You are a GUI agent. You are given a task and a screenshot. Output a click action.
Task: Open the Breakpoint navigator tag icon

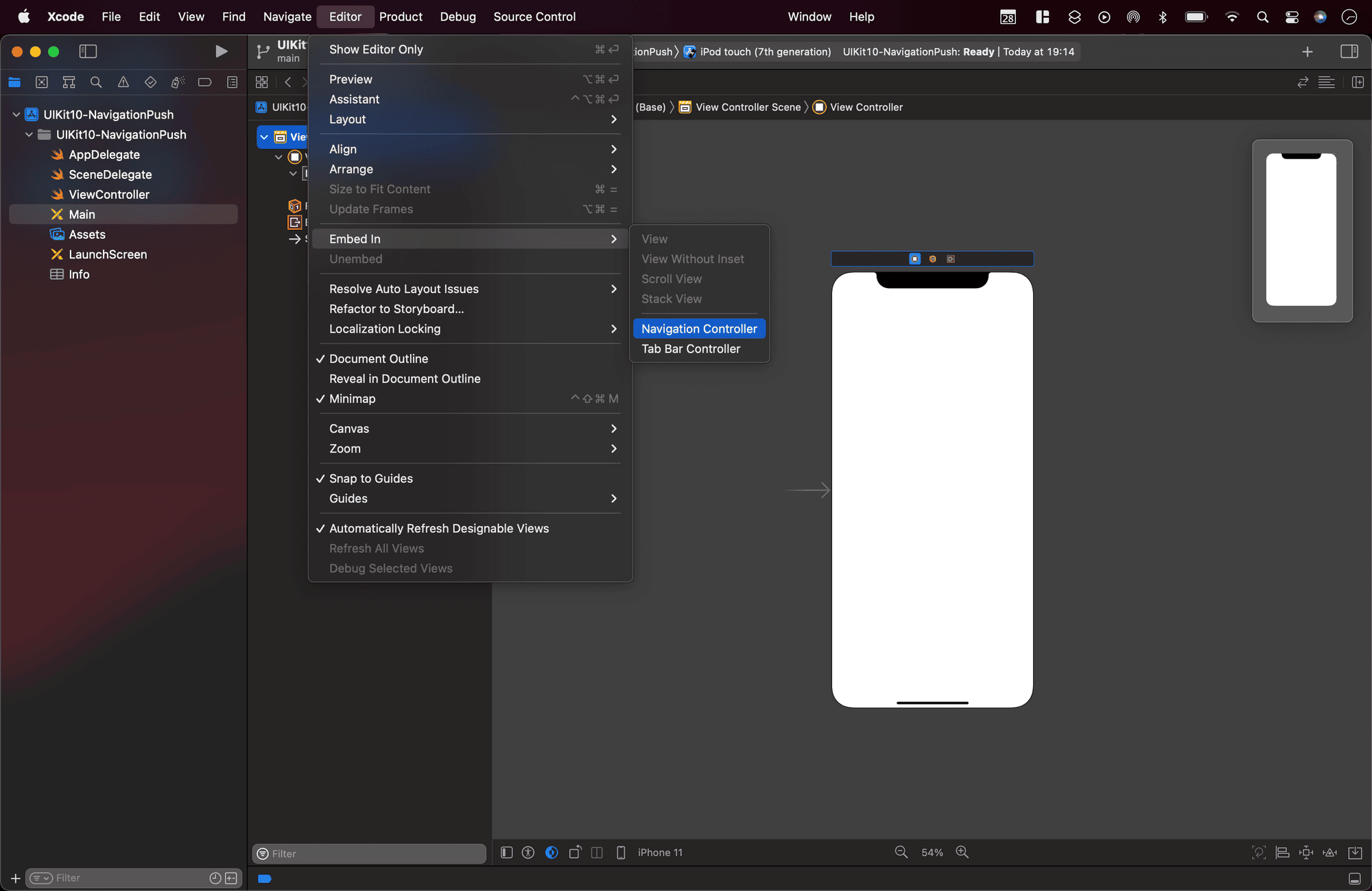tap(204, 82)
